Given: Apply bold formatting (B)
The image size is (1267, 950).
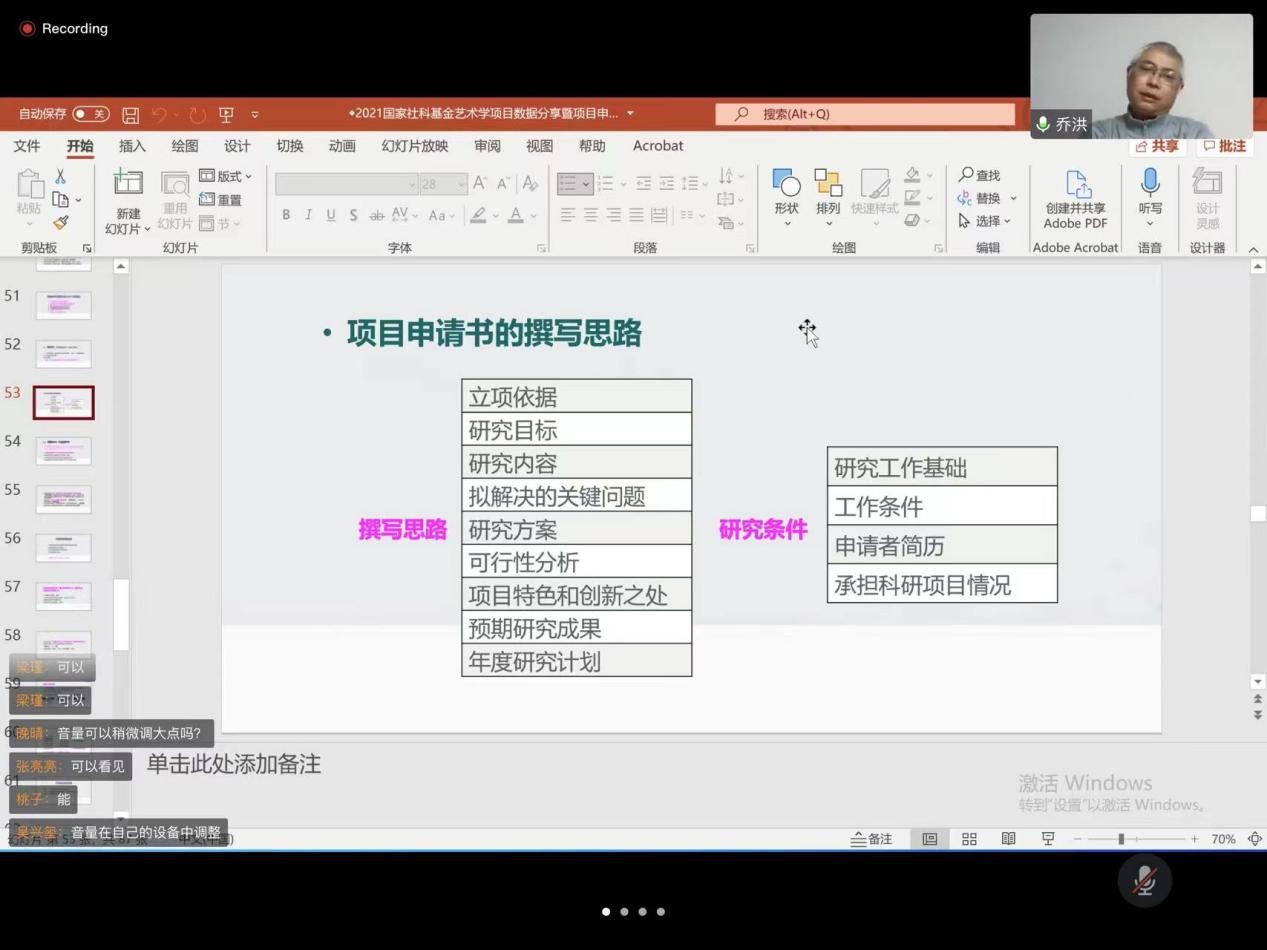Looking at the screenshot, I should (x=286, y=215).
